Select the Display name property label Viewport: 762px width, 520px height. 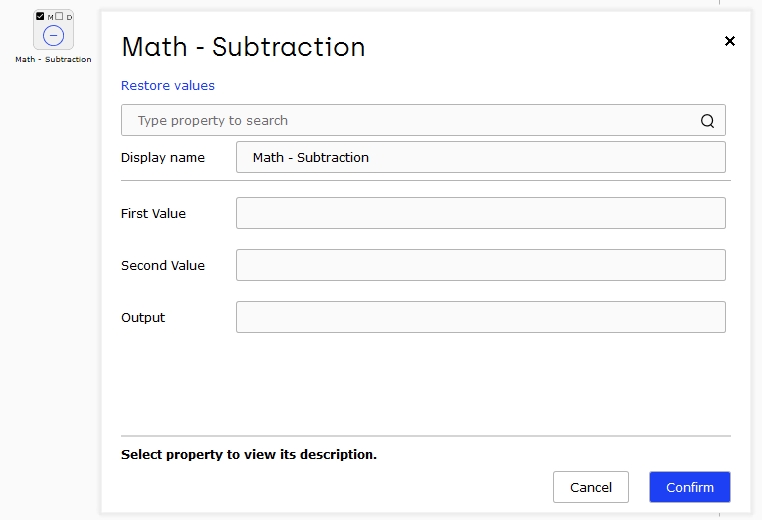tap(163, 157)
